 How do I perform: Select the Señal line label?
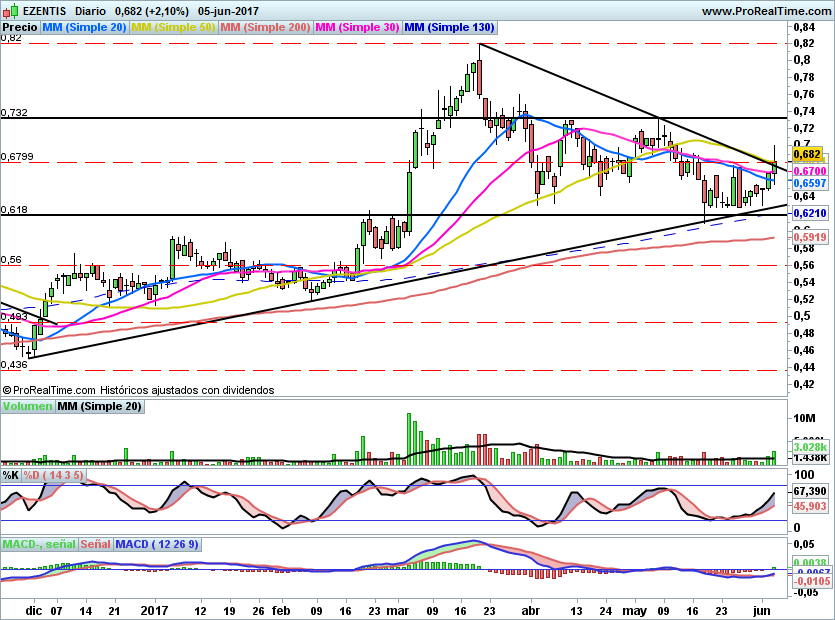click(x=95, y=544)
